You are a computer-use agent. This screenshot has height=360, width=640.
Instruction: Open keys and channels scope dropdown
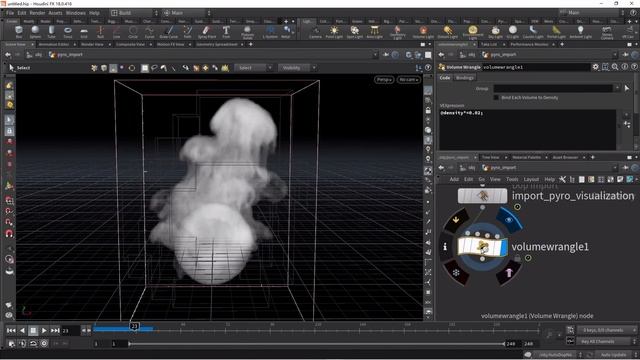click(606, 330)
